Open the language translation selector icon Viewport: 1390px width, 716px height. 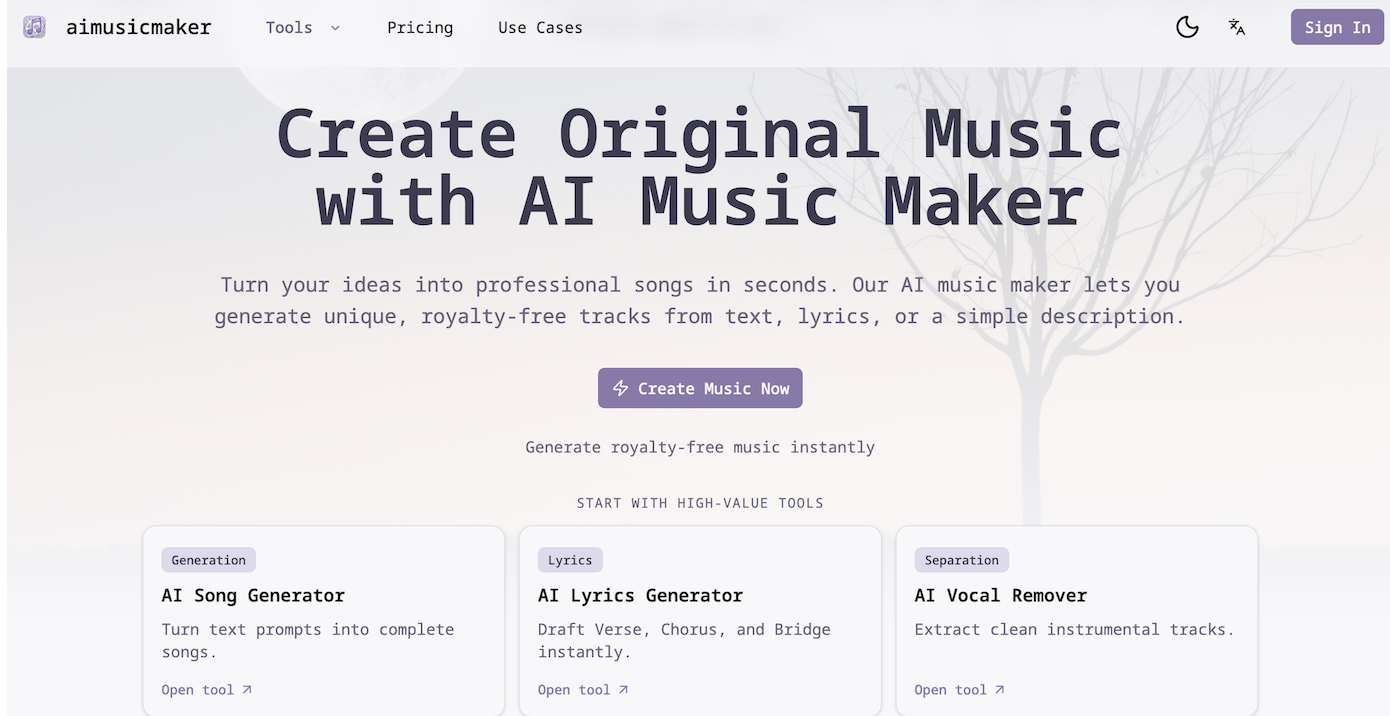tap(1237, 27)
